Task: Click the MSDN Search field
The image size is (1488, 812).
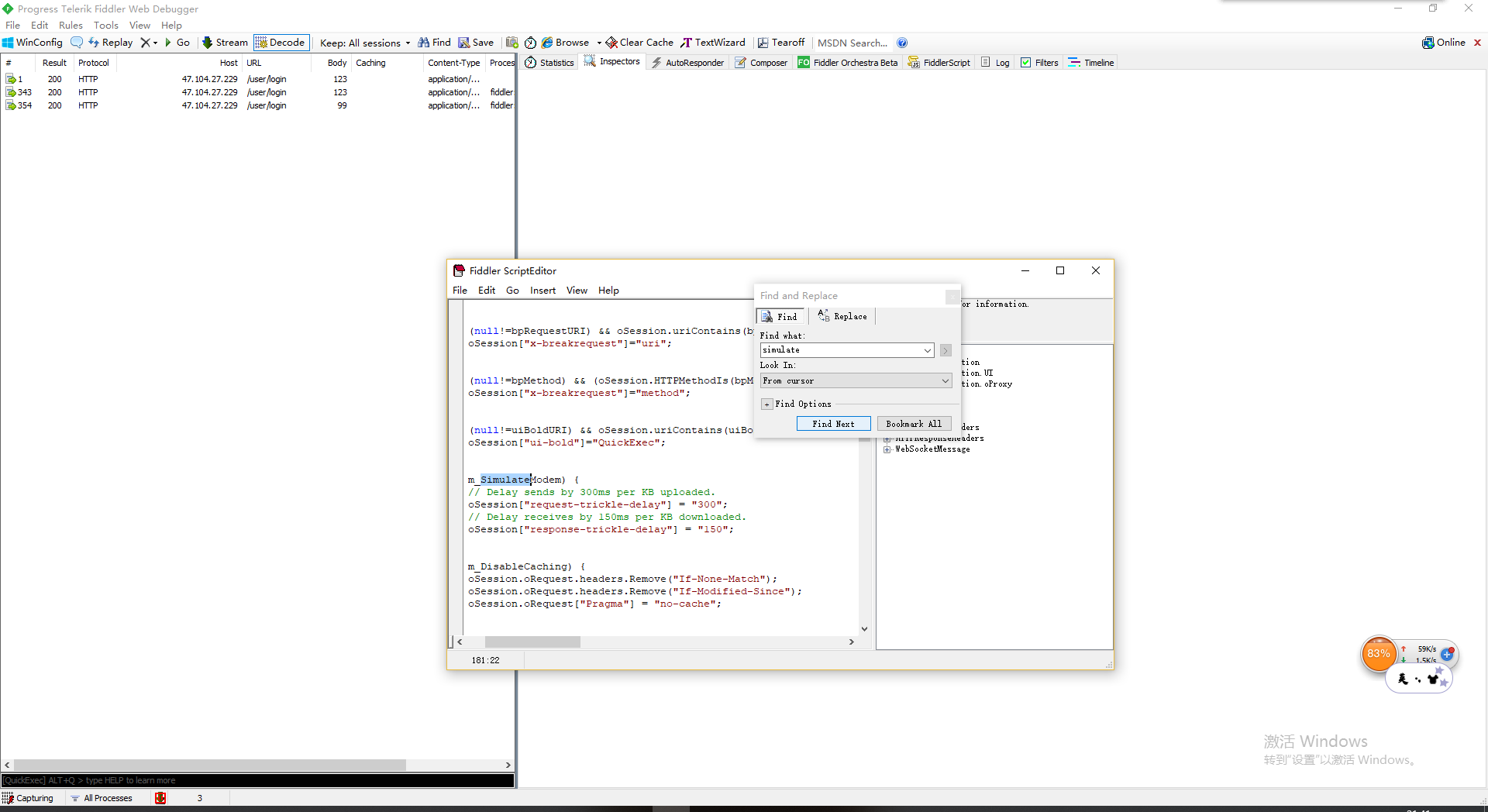Action: [852, 43]
